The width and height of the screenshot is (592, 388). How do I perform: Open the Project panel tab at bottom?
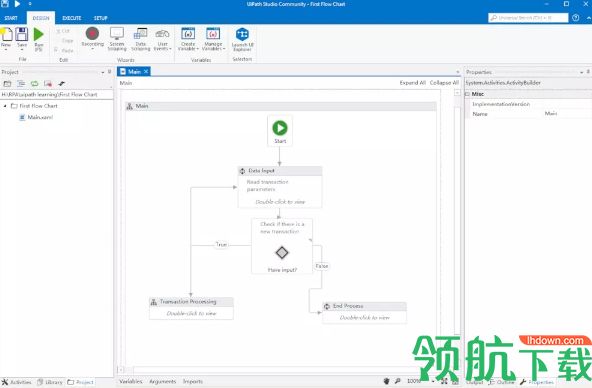(80, 382)
